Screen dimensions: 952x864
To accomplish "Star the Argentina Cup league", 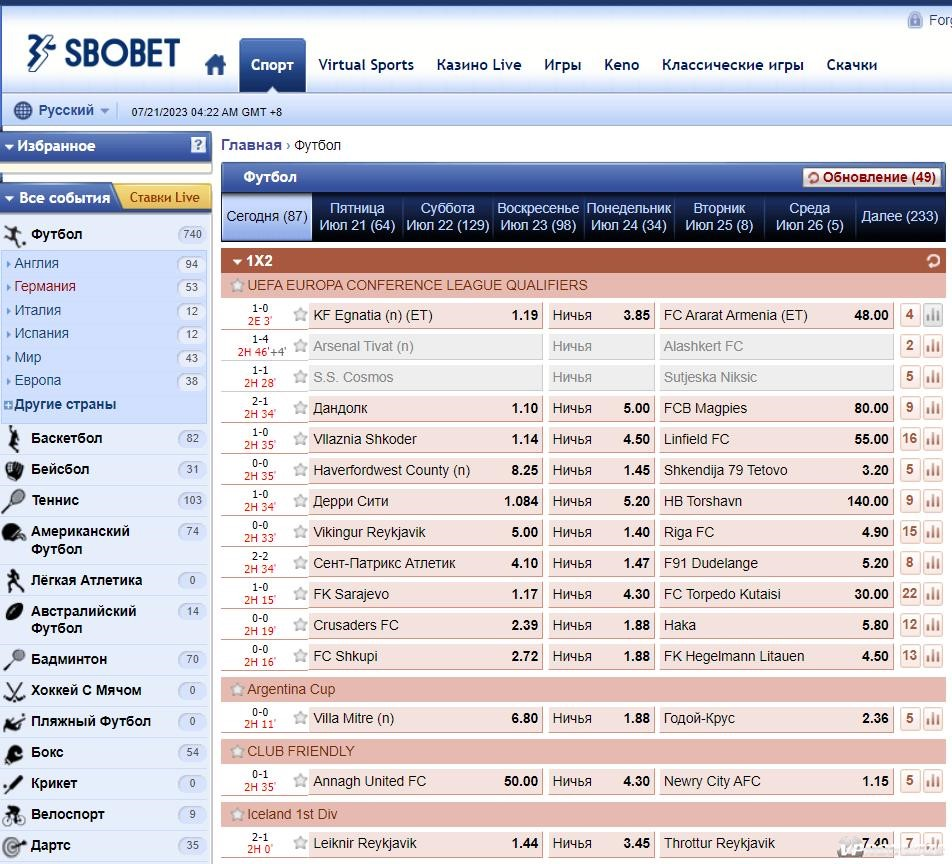I will point(237,690).
